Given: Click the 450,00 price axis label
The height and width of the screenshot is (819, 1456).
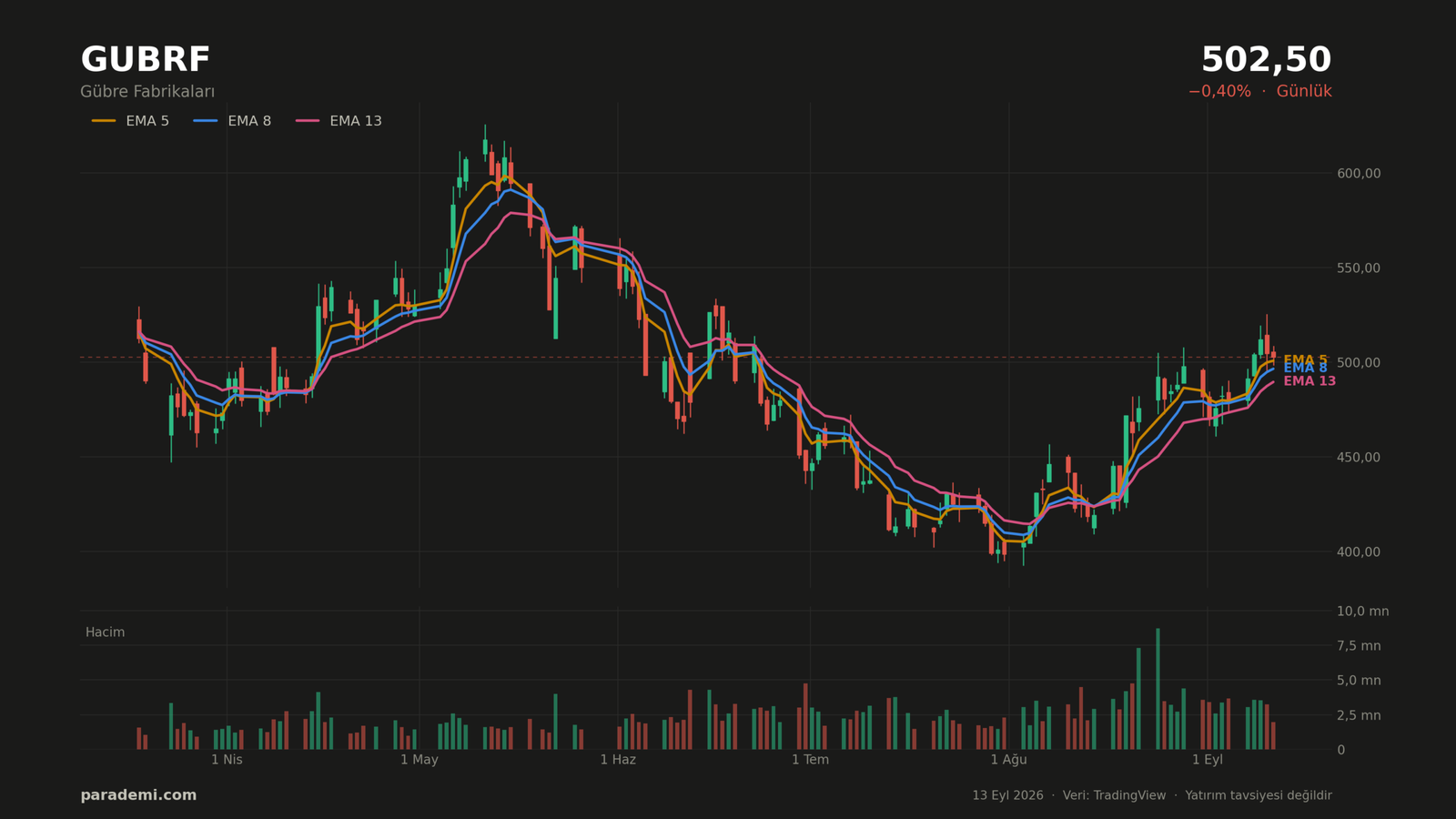Looking at the screenshot, I should click(1359, 458).
